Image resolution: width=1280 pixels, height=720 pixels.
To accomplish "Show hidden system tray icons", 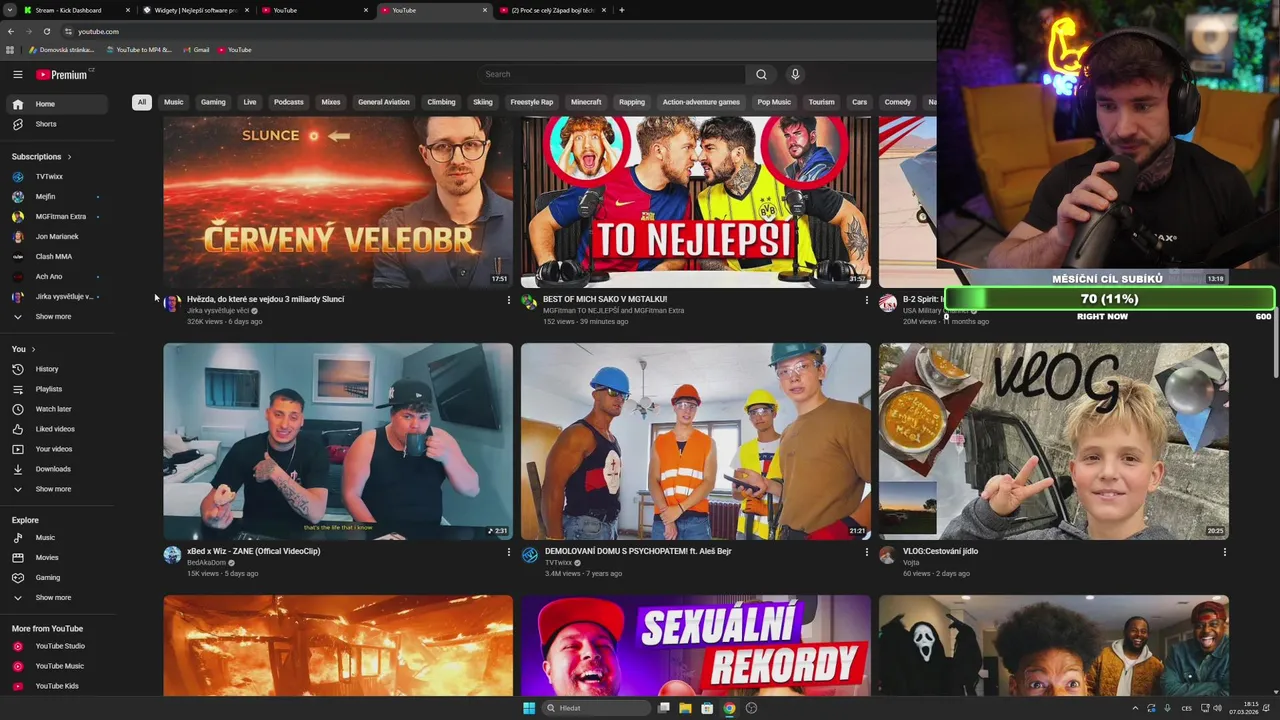I will click(x=1134, y=708).
